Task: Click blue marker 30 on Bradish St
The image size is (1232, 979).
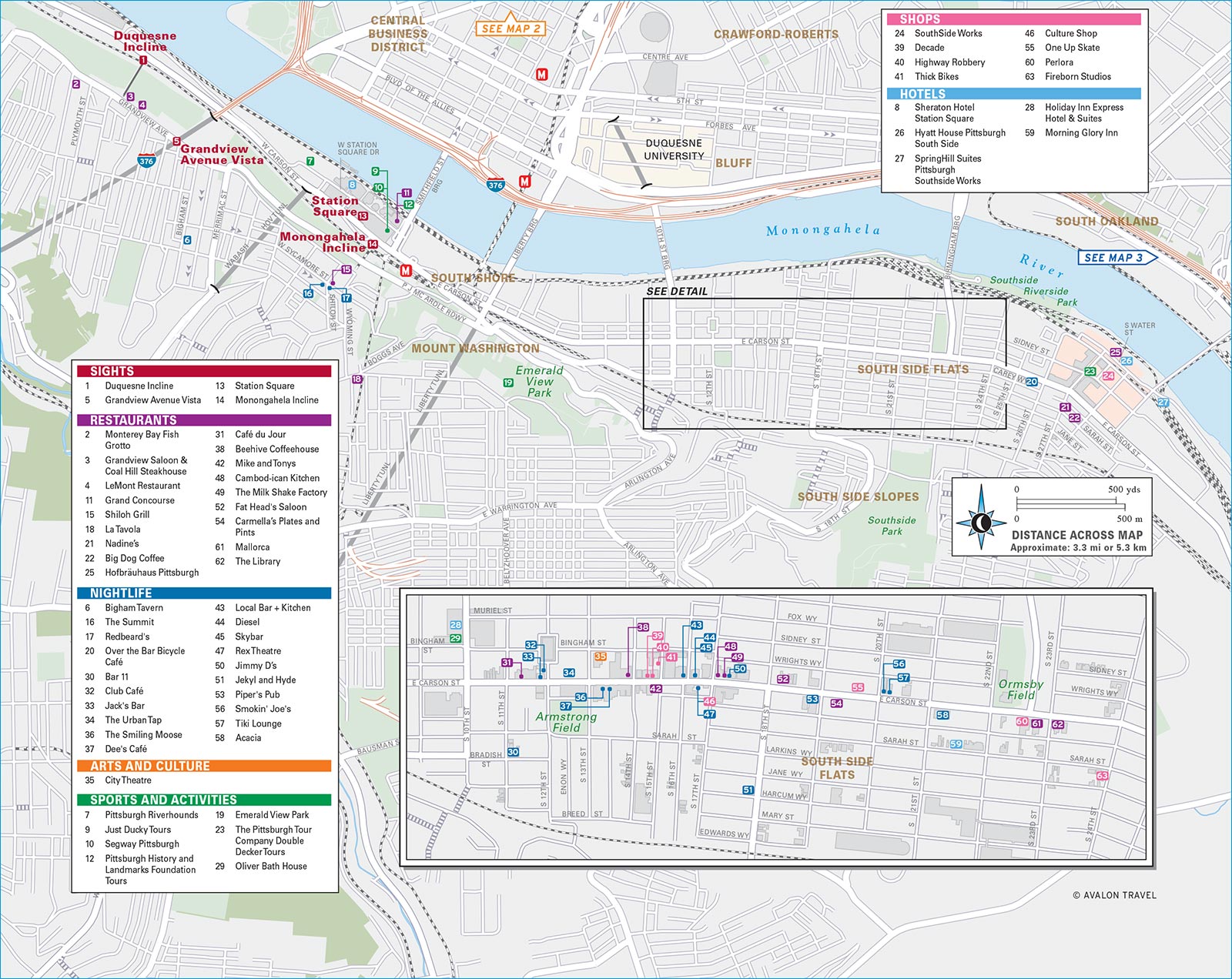Action: [x=513, y=752]
